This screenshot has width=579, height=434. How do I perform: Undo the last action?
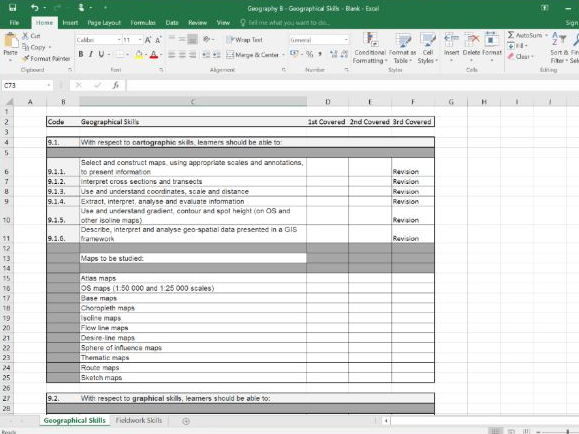pos(35,8)
